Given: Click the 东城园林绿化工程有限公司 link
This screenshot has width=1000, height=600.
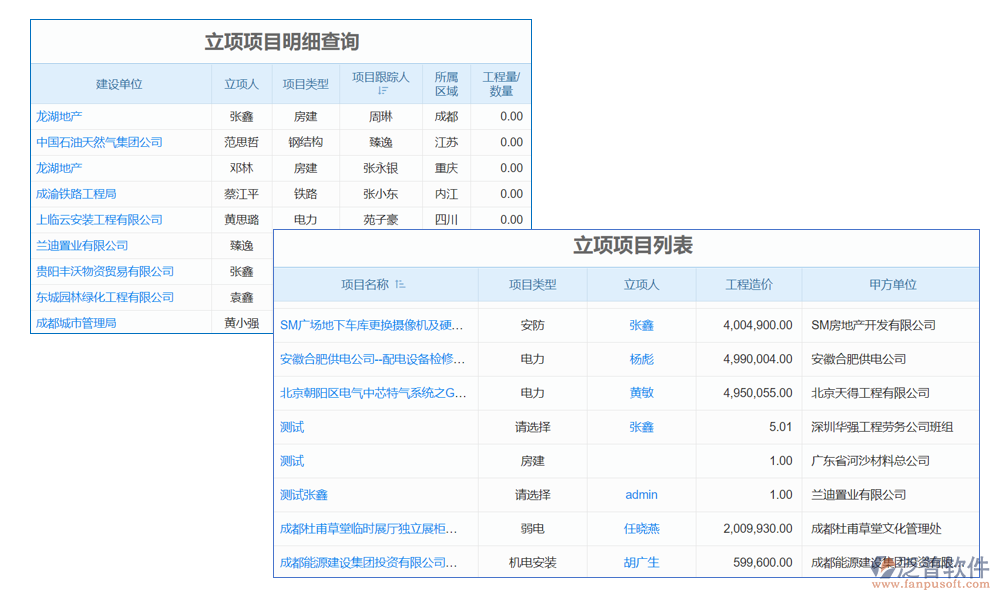Looking at the screenshot, I should pyautogui.click(x=105, y=297).
